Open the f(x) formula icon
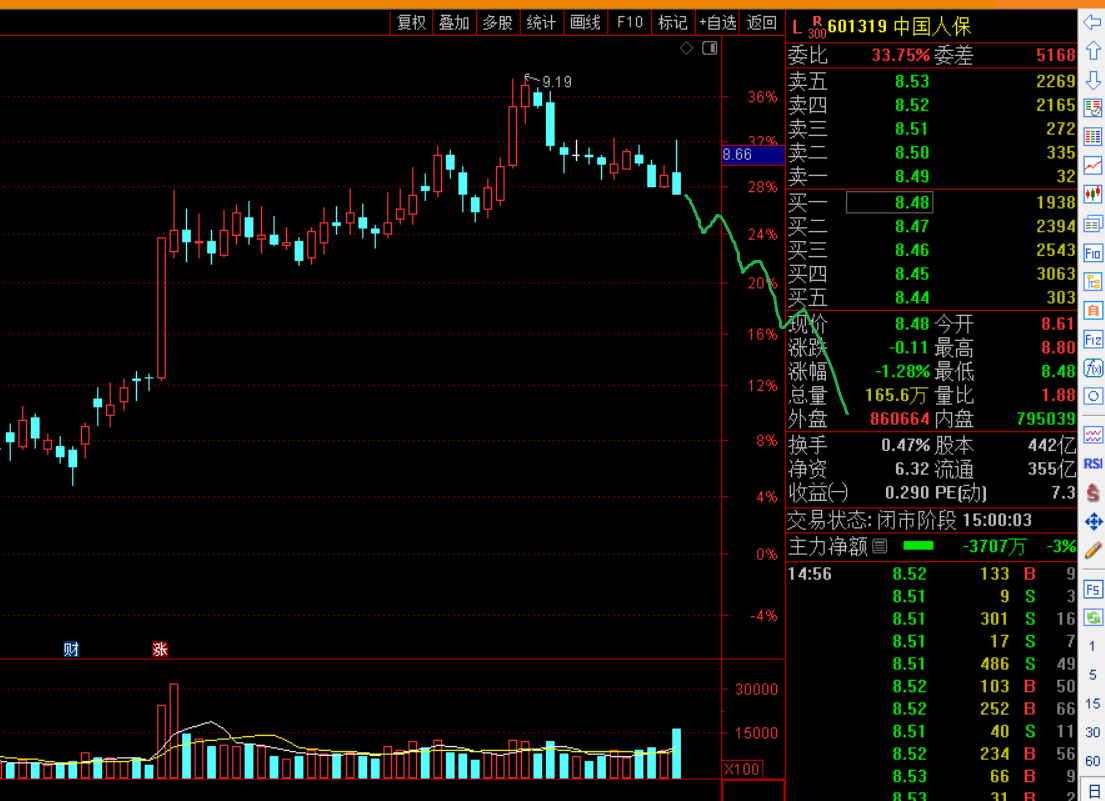 click(x=1093, y=368)
